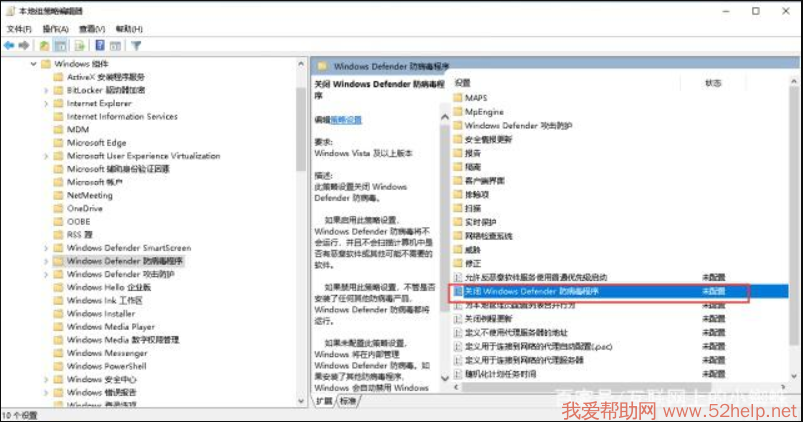803x422 pixels.
Task: Click the Forward arrow toolbar icon
Action: click(23, 45)
